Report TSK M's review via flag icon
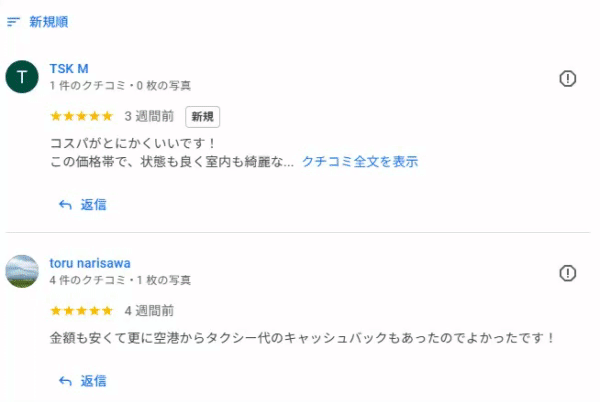Image resolution: width=600 pixels, height=402 pixels. (x=567, y=79)
